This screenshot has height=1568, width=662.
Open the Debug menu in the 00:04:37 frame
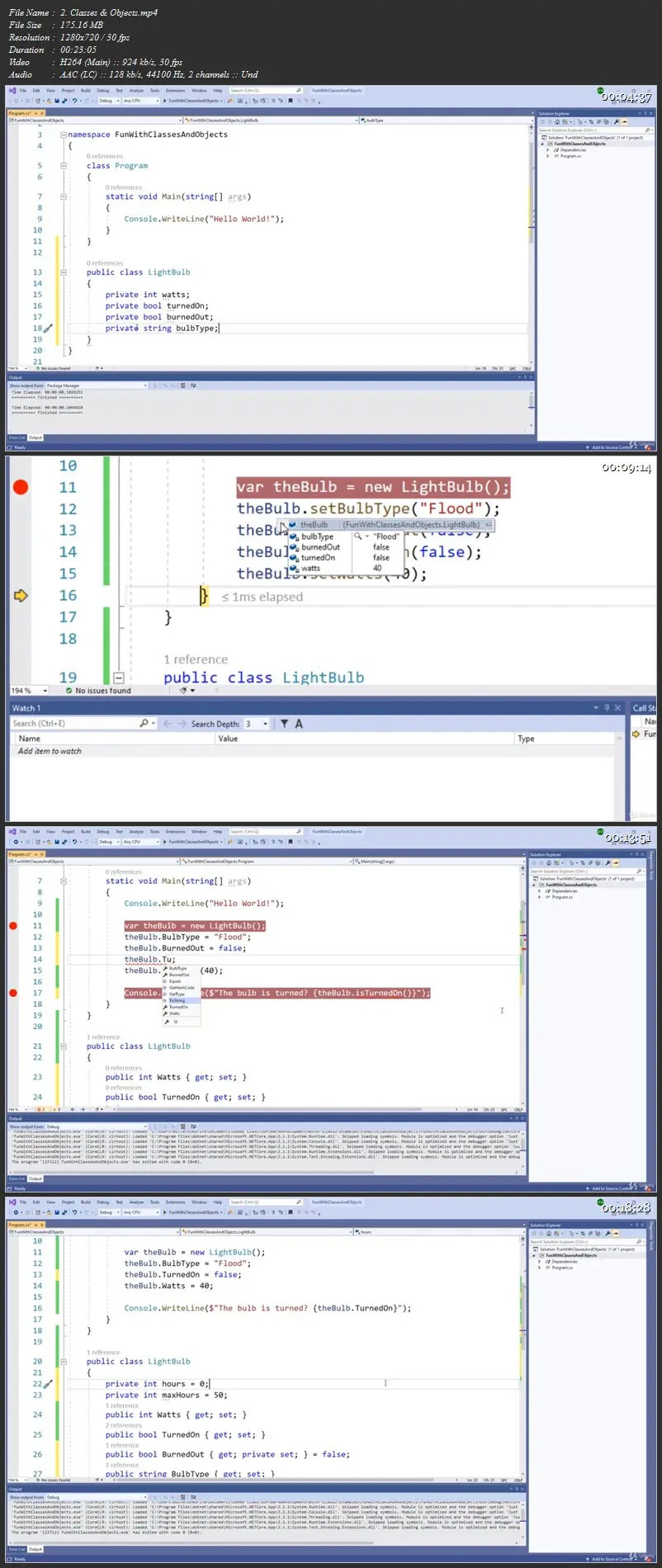(x=102, y=91)
